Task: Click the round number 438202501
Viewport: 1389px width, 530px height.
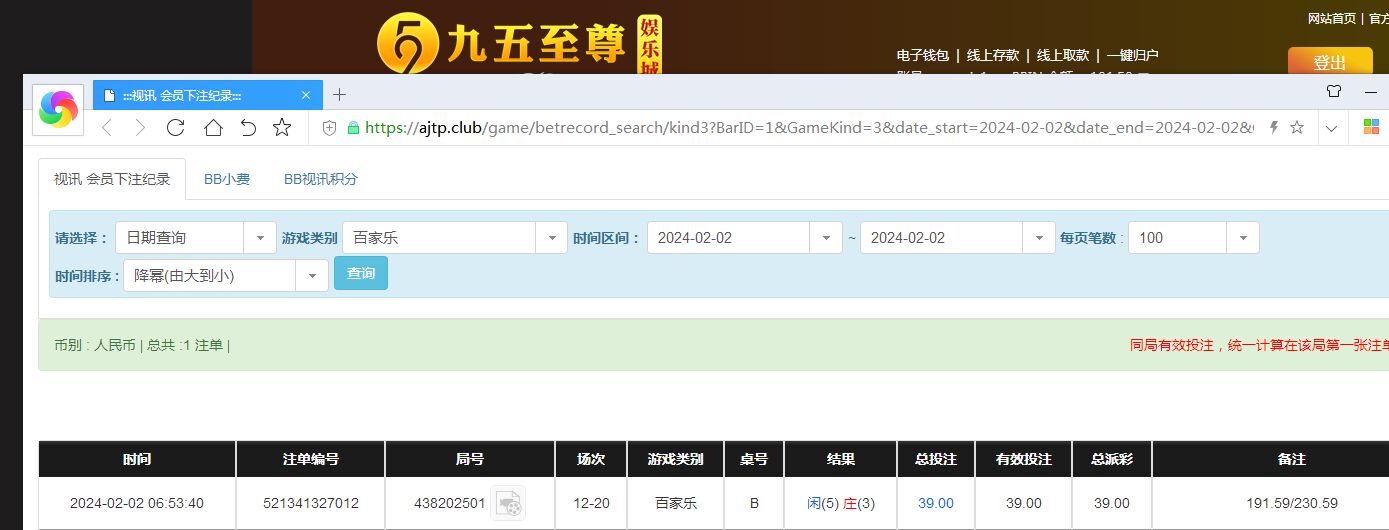Action: point(449,504)
